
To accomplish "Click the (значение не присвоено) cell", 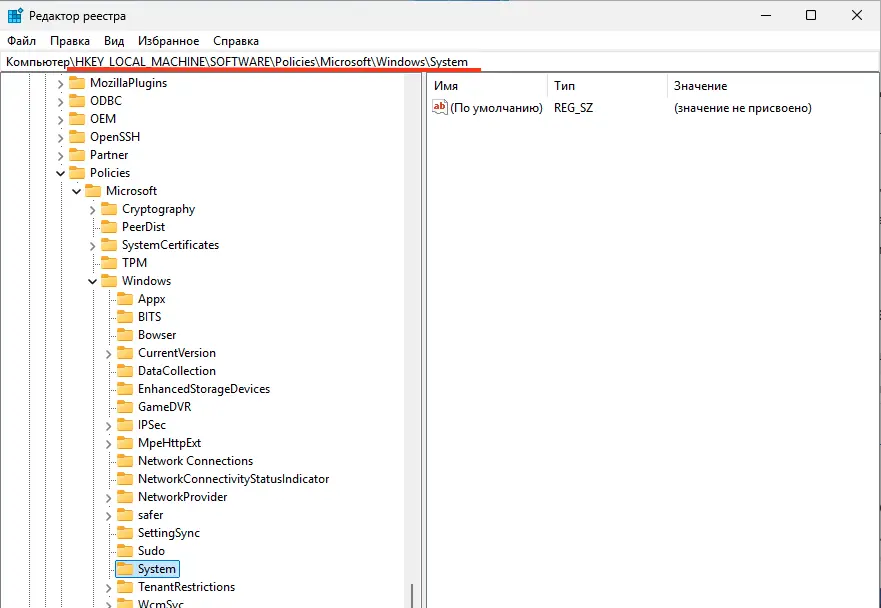I will point(742,108).
